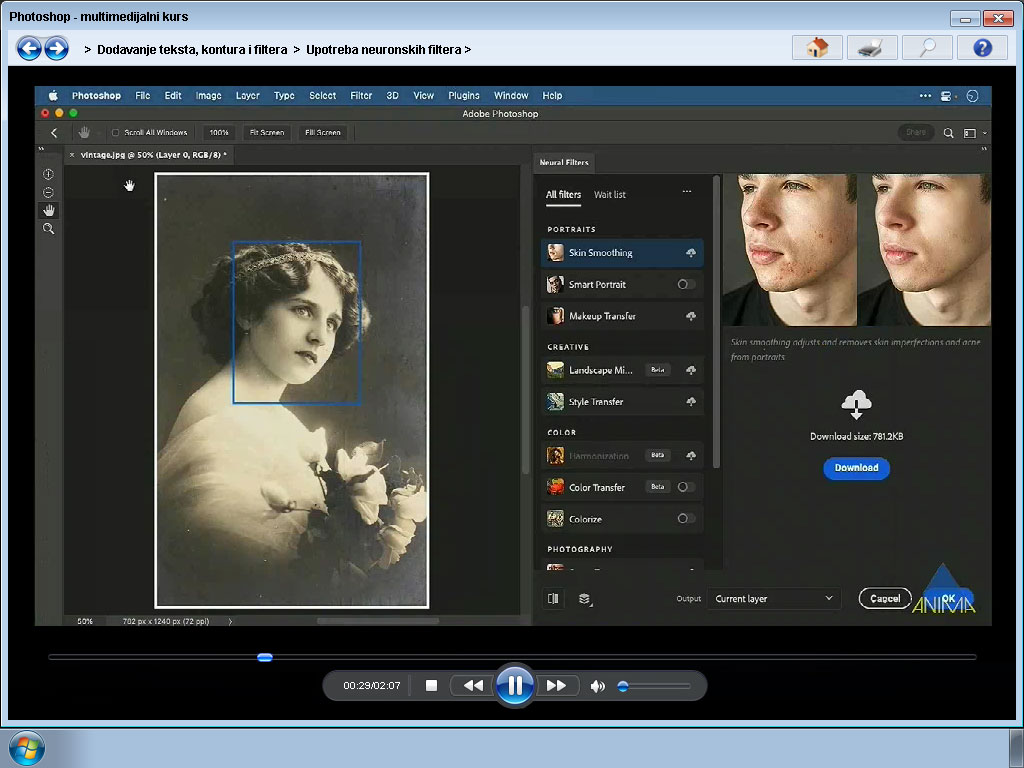Click the zoom in tool icon

pos(48,174)
